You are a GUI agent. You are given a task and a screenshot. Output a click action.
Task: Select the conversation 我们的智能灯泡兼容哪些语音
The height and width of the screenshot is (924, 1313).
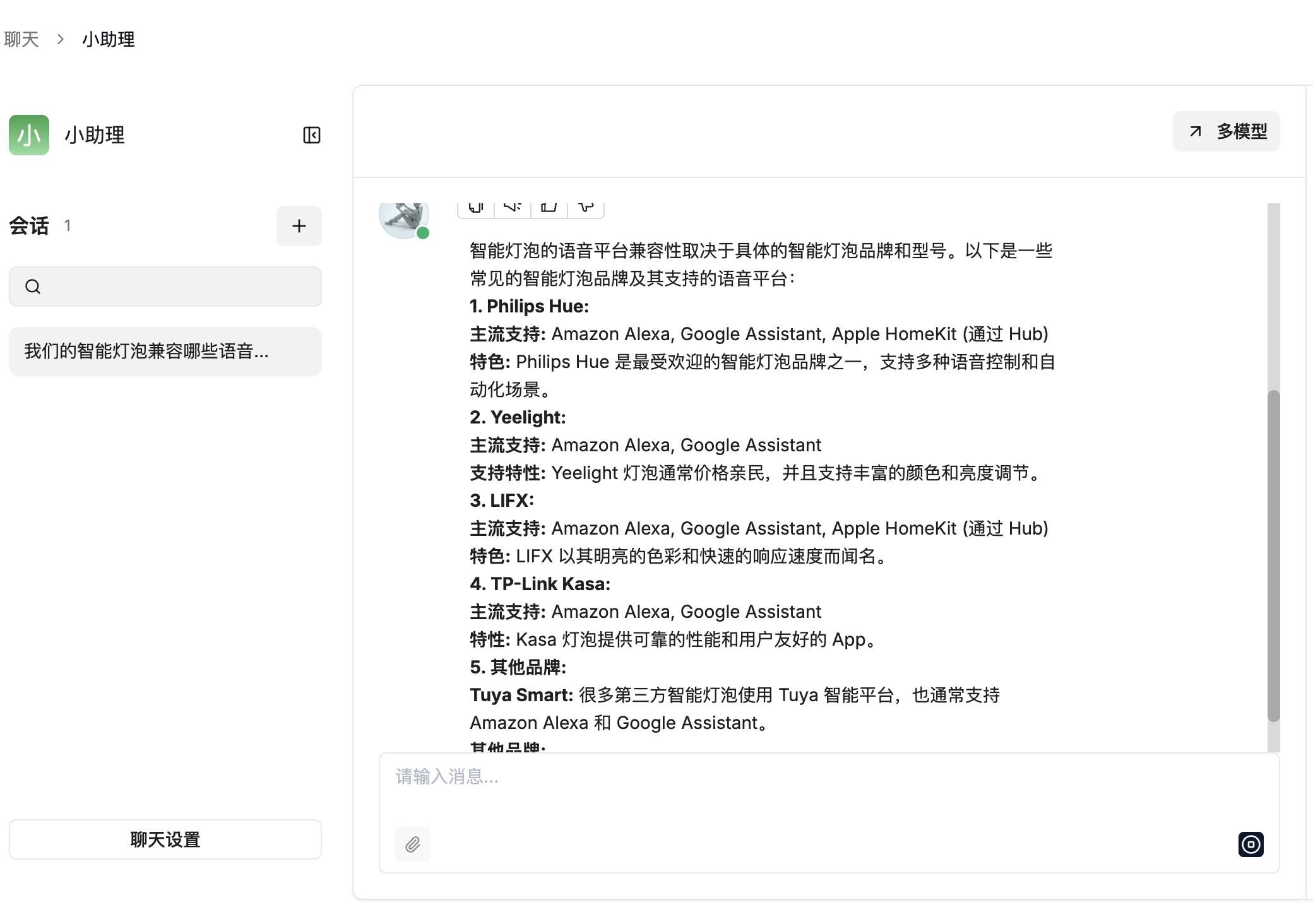[165, 351]
